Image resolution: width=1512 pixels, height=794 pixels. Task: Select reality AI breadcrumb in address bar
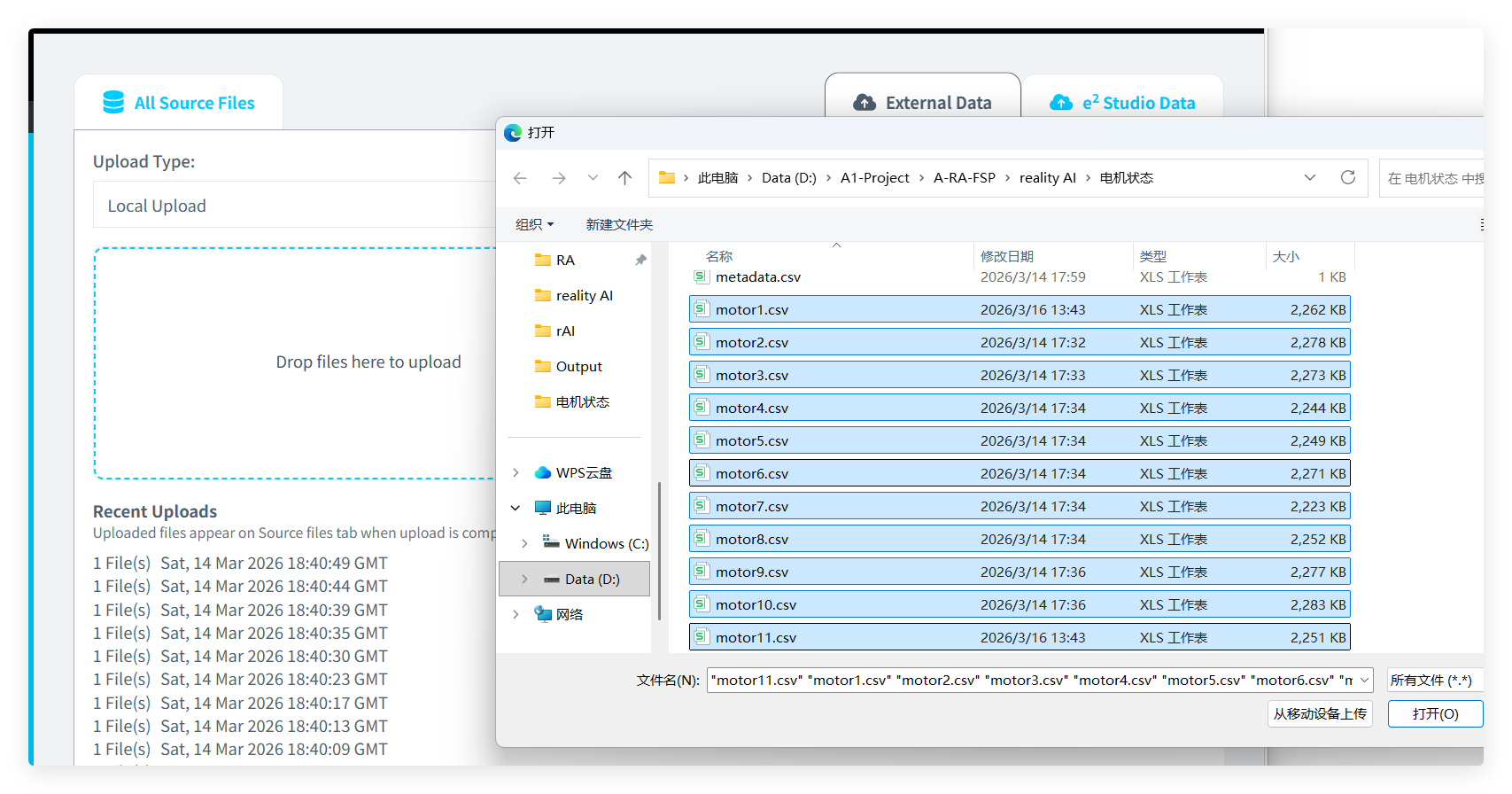point(1048,178)
